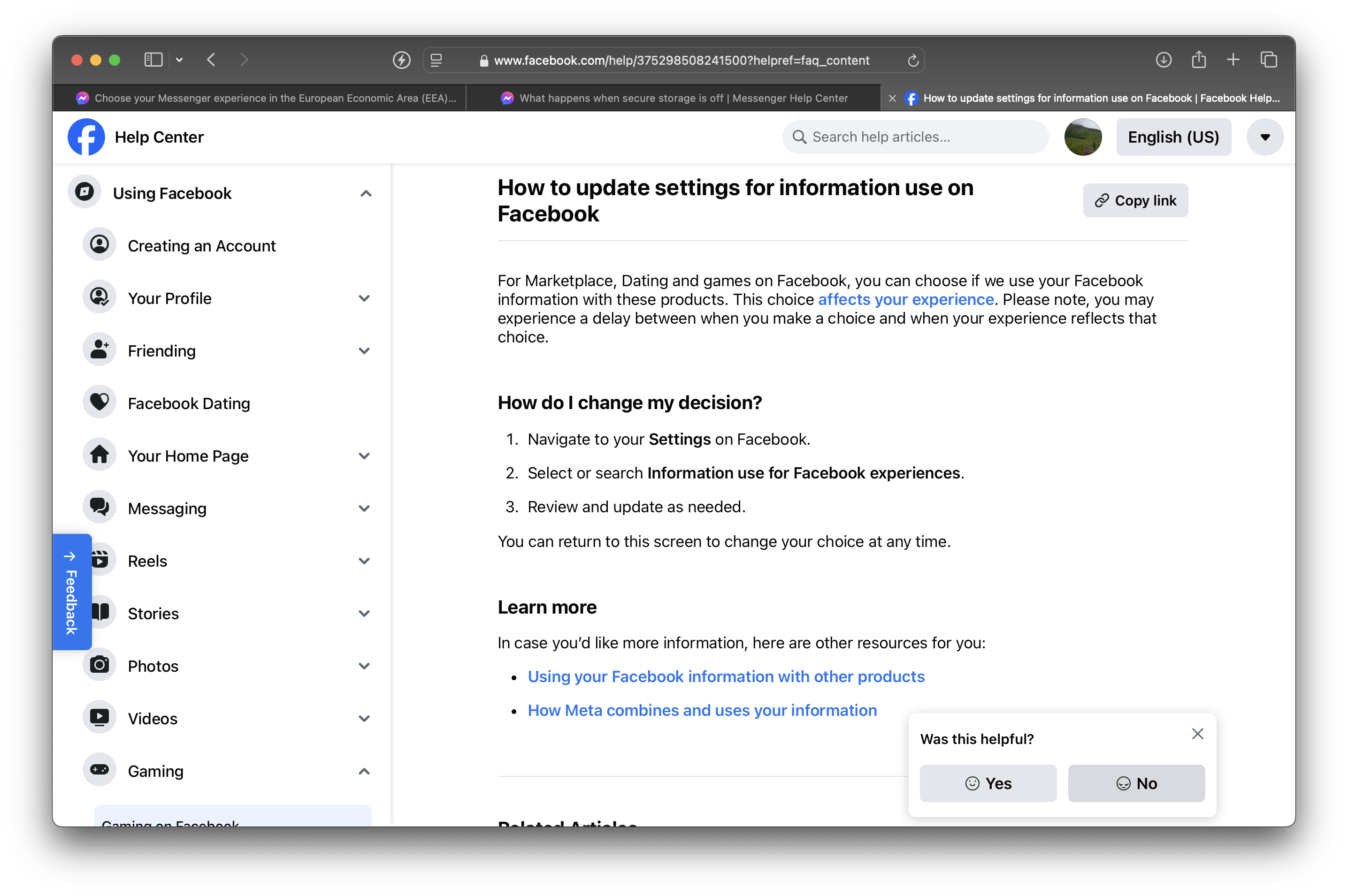Image resolution: width=1348 pixels, height=896 pixels.
Task: Open Facebook Dating in sidebar
Action: [189, 403]
